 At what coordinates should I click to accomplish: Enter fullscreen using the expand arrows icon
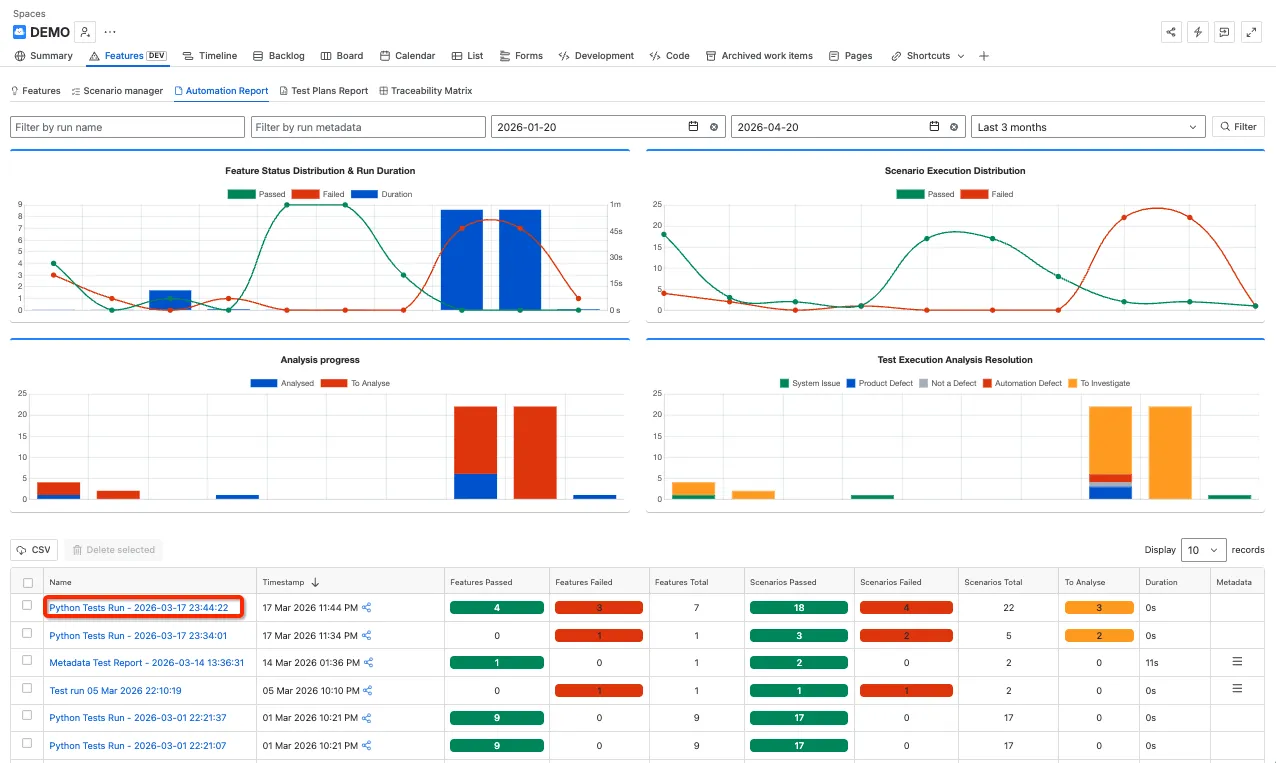[x=1251, y=32]
